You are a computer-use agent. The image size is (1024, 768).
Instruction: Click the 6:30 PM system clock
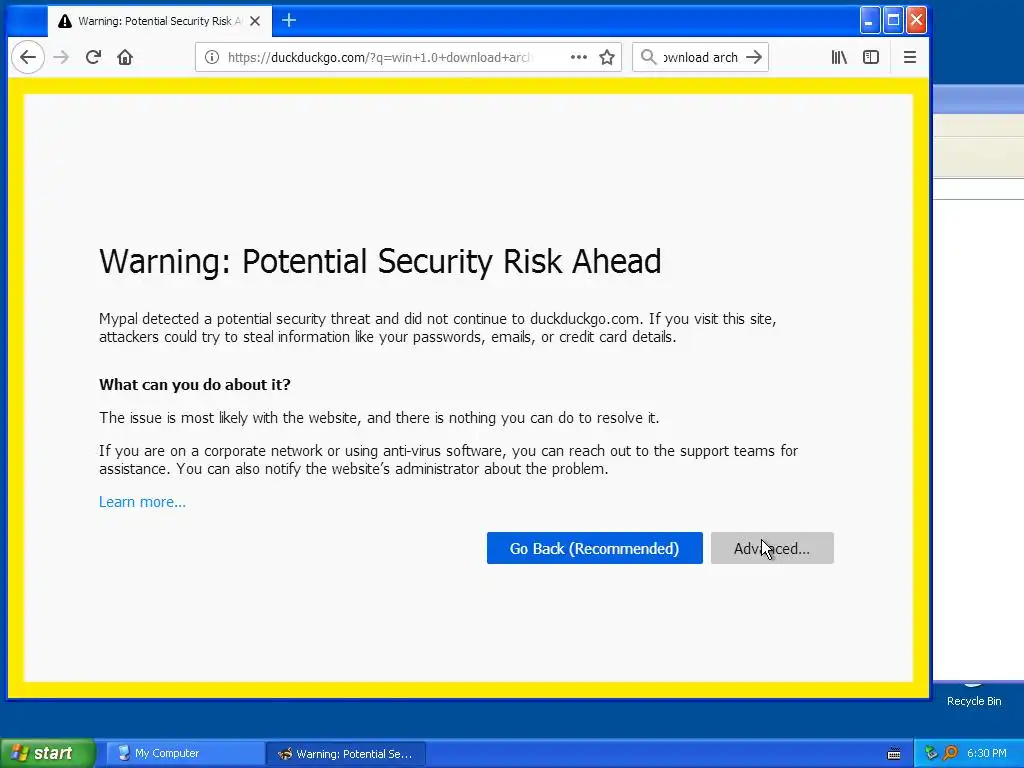[987, 753]
